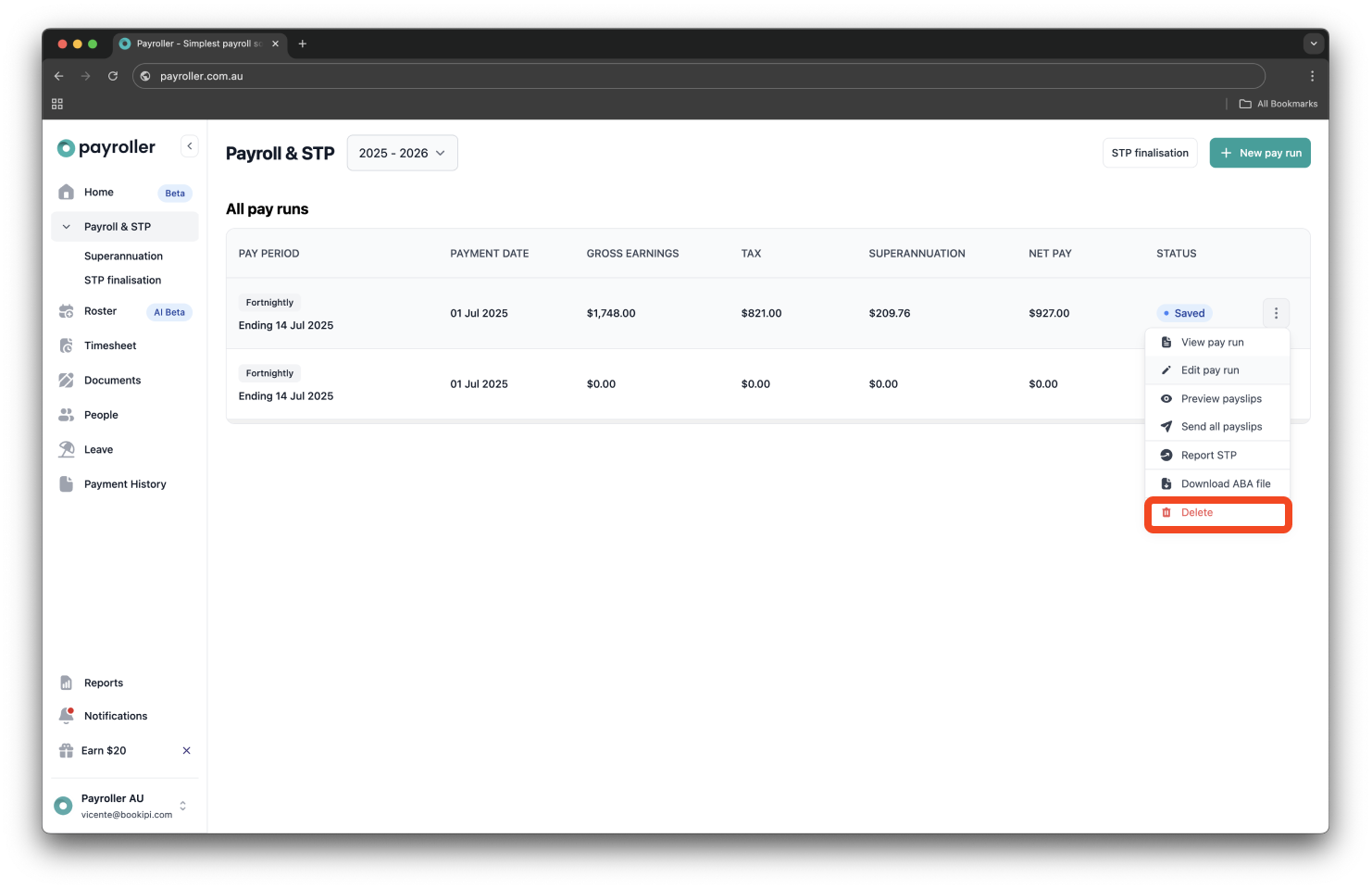This screenshot has width=1372, height=889.
Task: Open the Documents sidebar icon
Action: coord(67,381)
